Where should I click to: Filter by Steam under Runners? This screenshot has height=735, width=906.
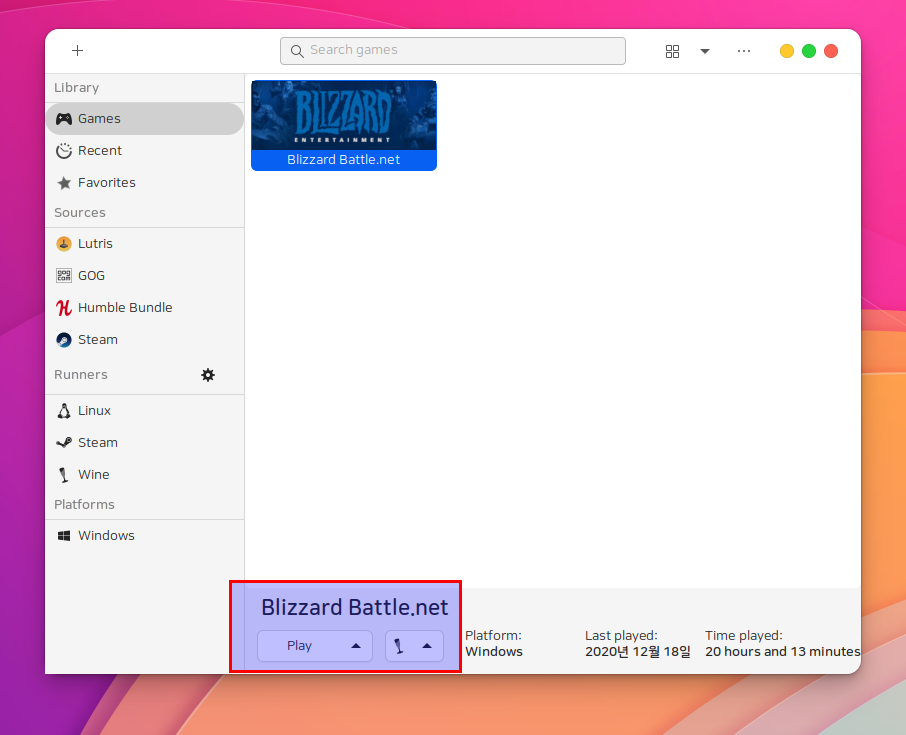[97, 443]
